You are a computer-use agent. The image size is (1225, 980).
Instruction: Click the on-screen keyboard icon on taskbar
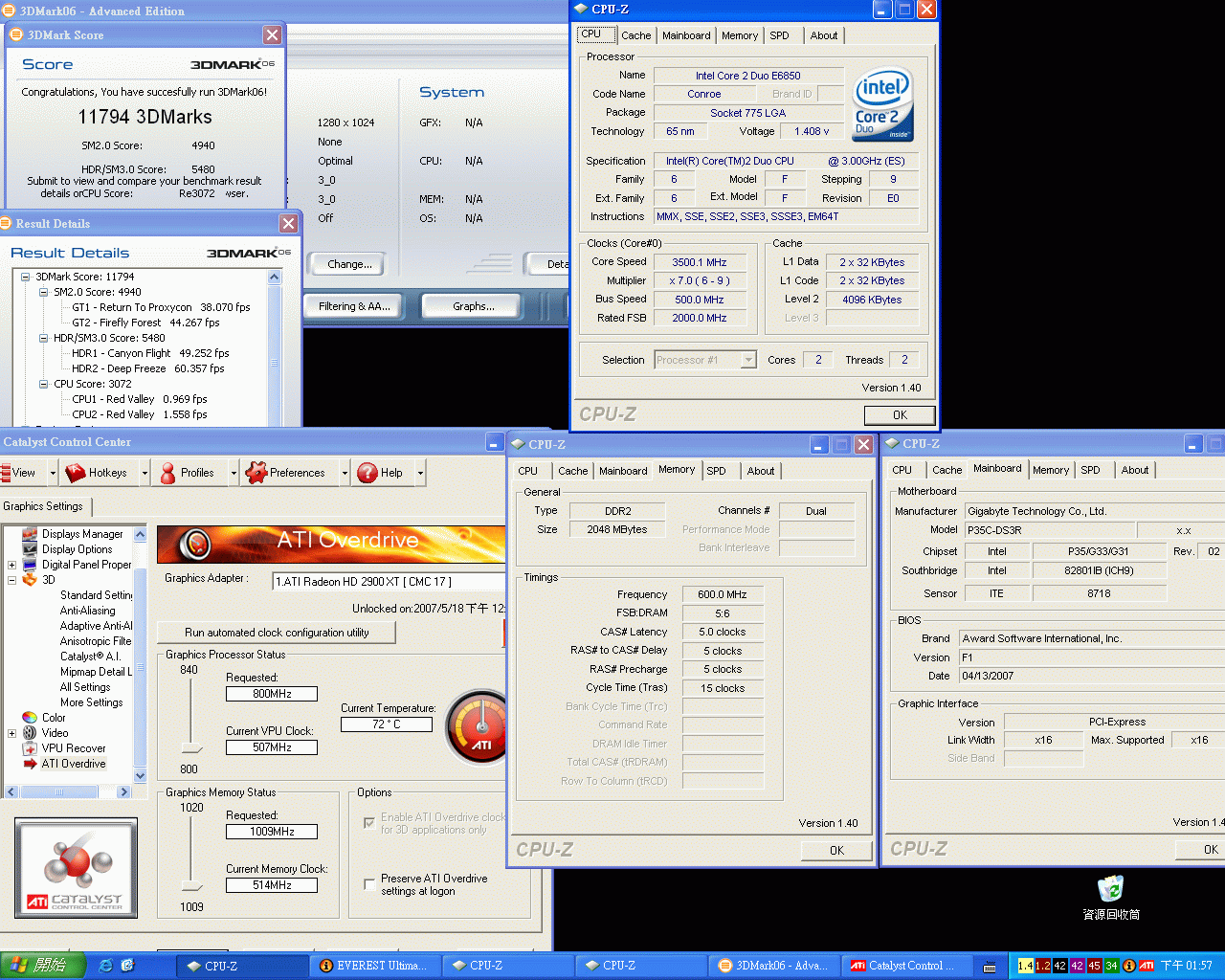pos(990,967)
